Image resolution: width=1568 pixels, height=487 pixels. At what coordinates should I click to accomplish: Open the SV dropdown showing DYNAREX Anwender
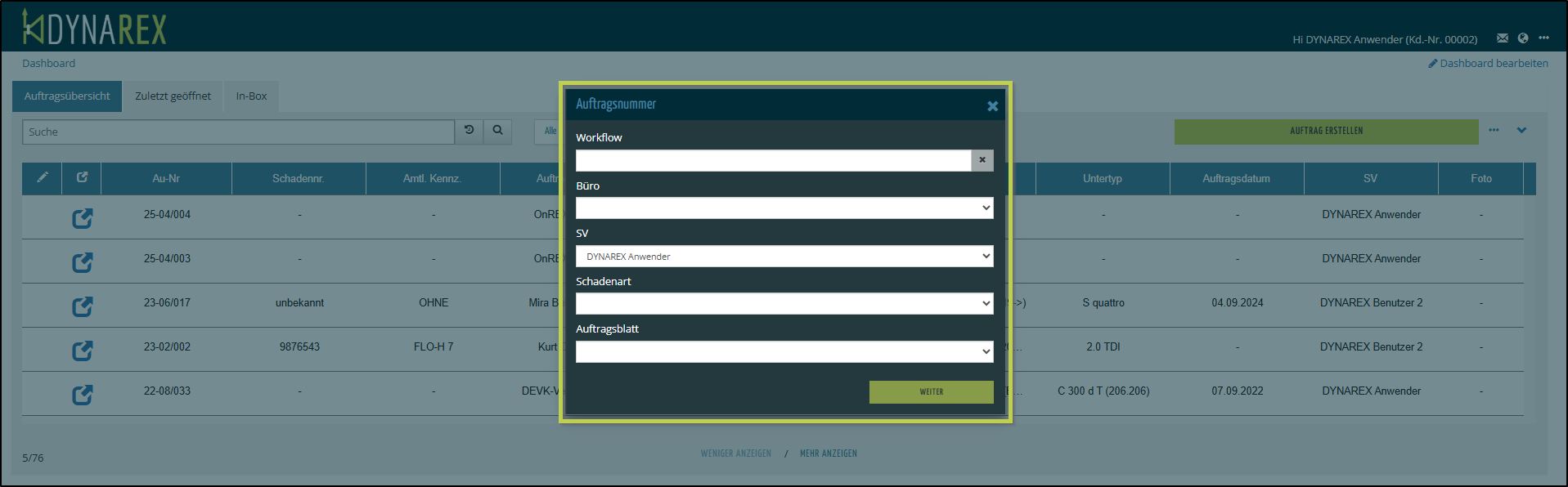click(784, 257)
